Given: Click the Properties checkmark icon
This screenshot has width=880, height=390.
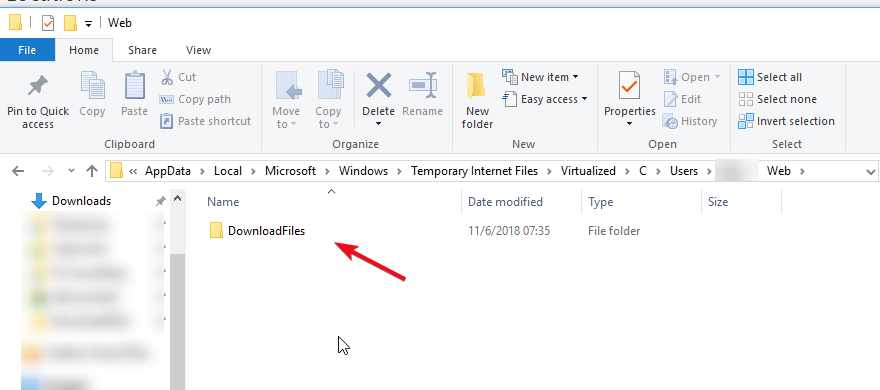Looking at the screenshot, I should click(630, 86).
